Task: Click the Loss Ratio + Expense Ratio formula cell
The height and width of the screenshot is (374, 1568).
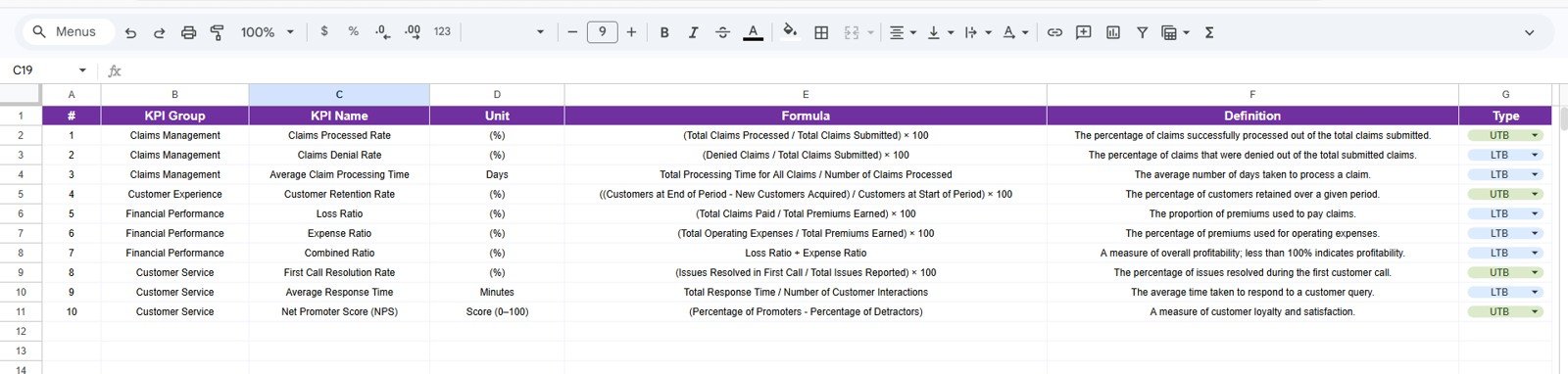Action: (x=806, y=253)
